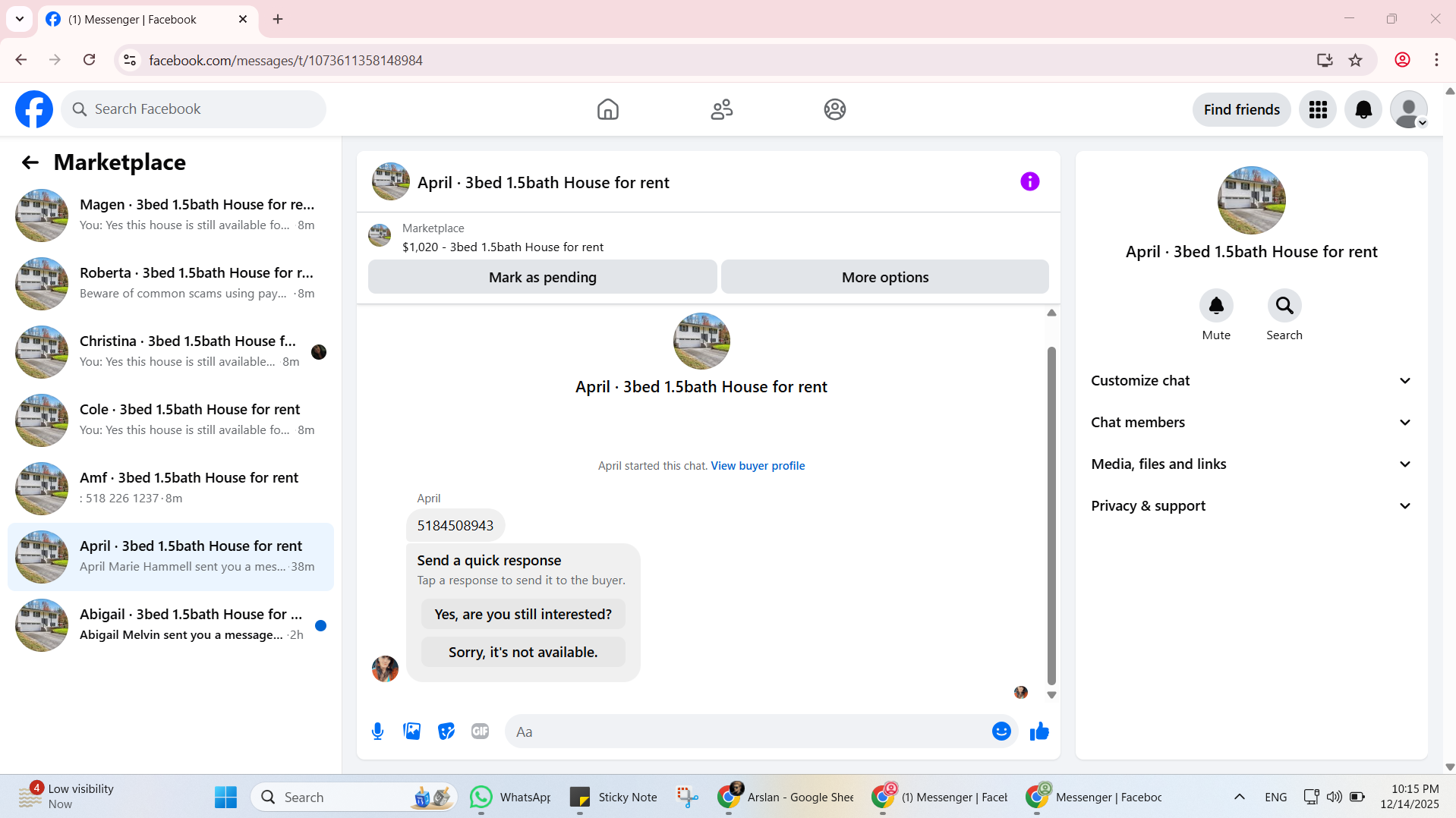The image size is (1456, 818).
Task: Open Amf conversation in list
Action: coord(171,489)
